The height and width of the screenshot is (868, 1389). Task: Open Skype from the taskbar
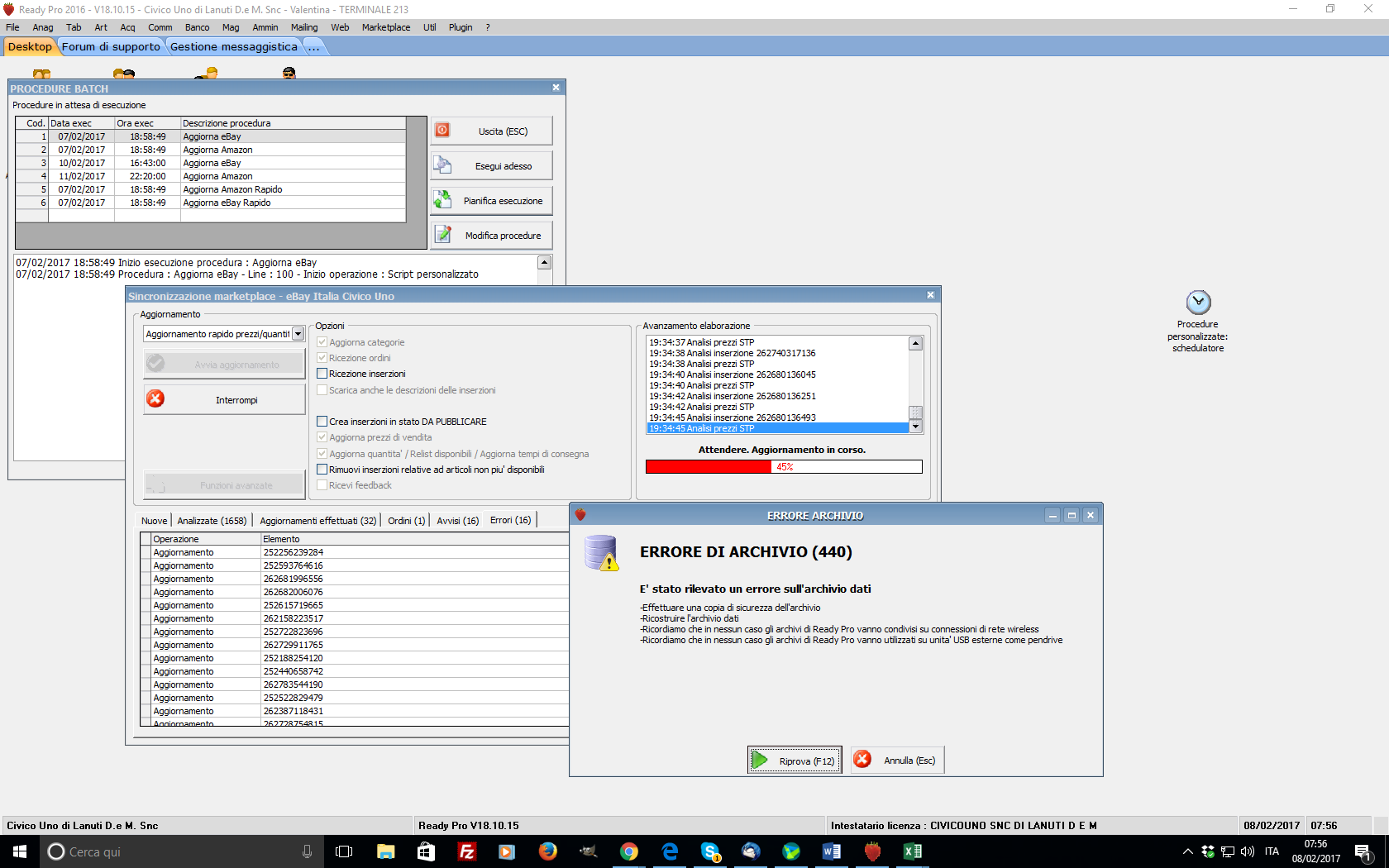(x=710, y=851)
